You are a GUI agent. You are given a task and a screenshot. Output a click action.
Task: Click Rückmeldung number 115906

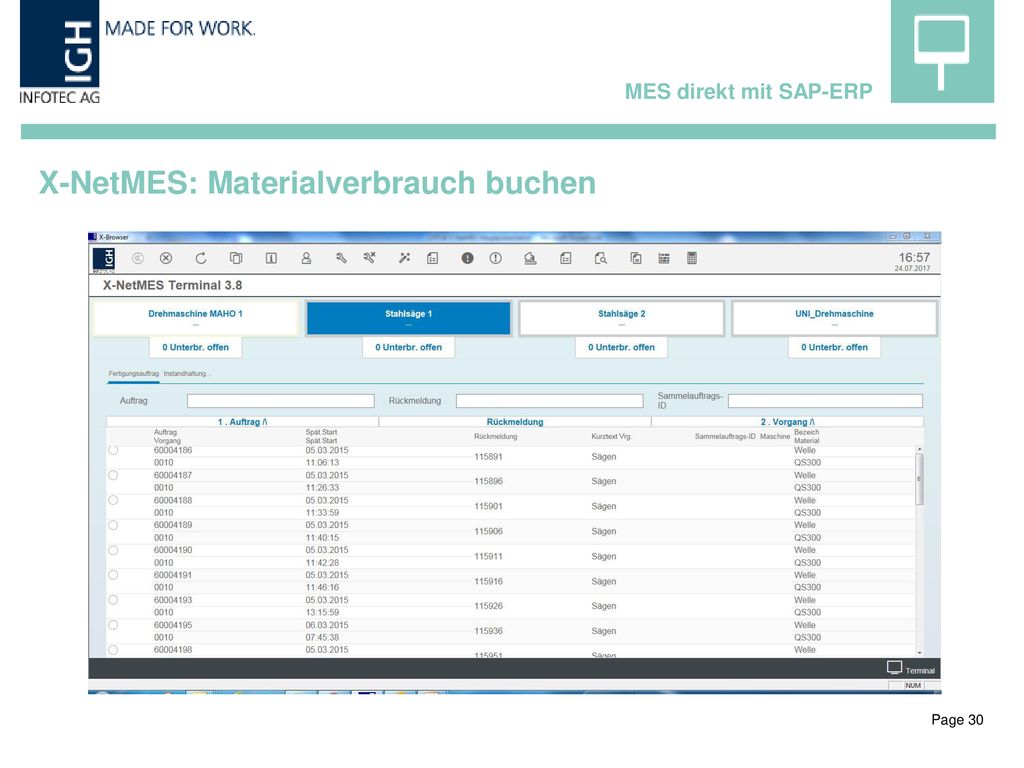click(x=488, y=532)
